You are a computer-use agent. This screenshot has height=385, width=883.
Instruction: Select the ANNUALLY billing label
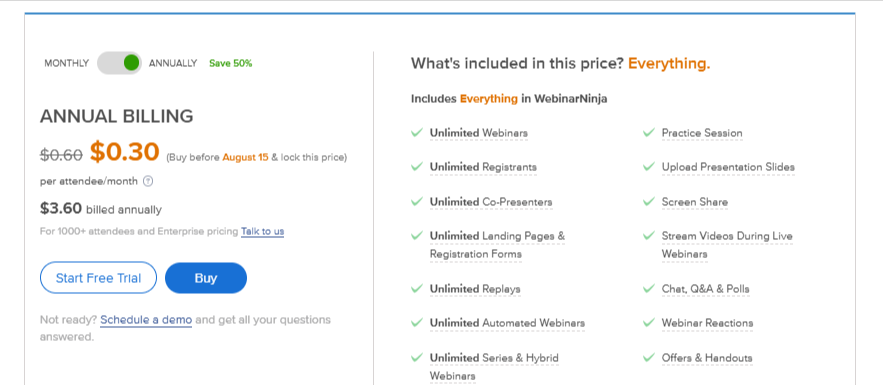173,63
